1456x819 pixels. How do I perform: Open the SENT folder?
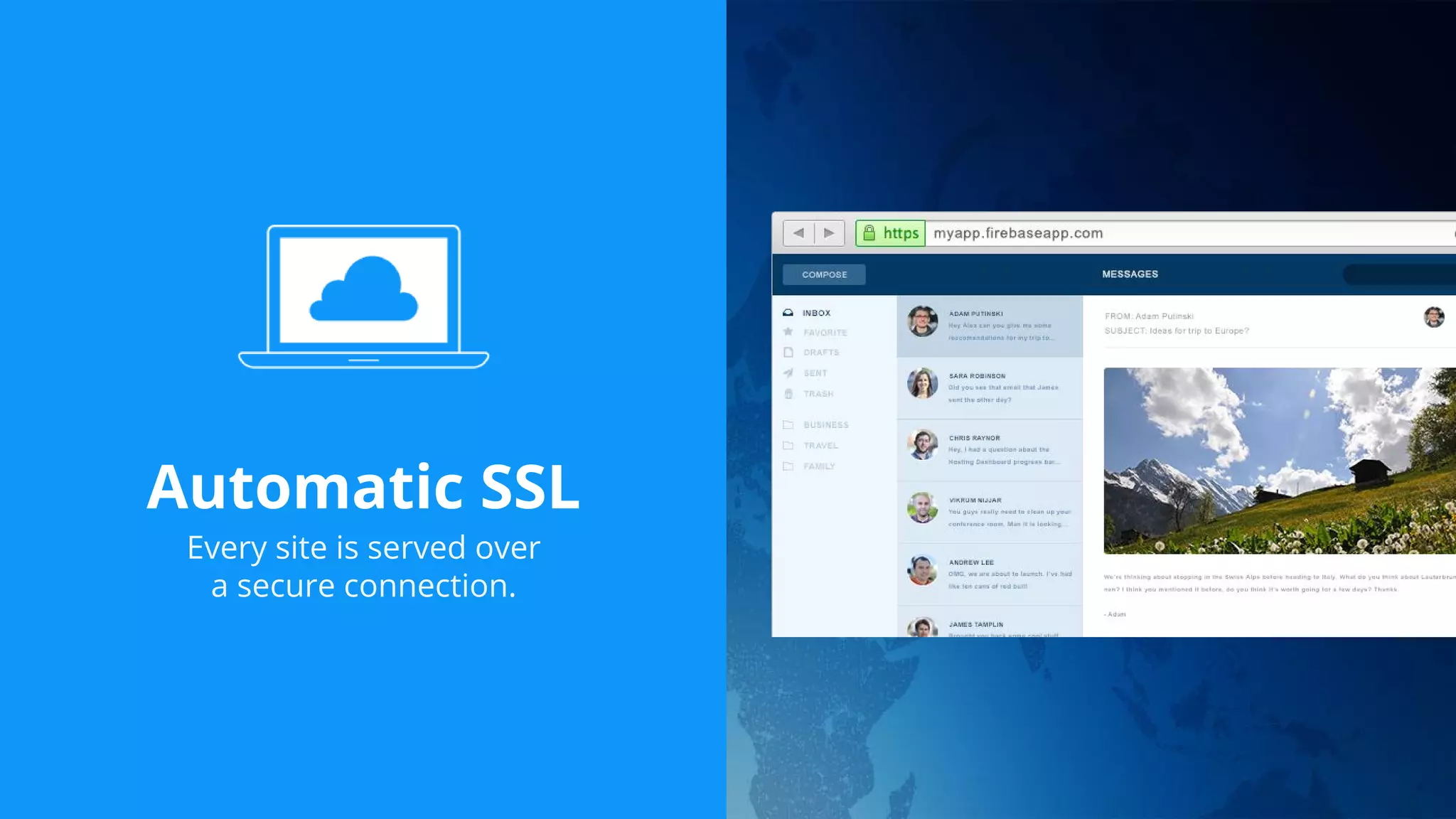(815, 373)
